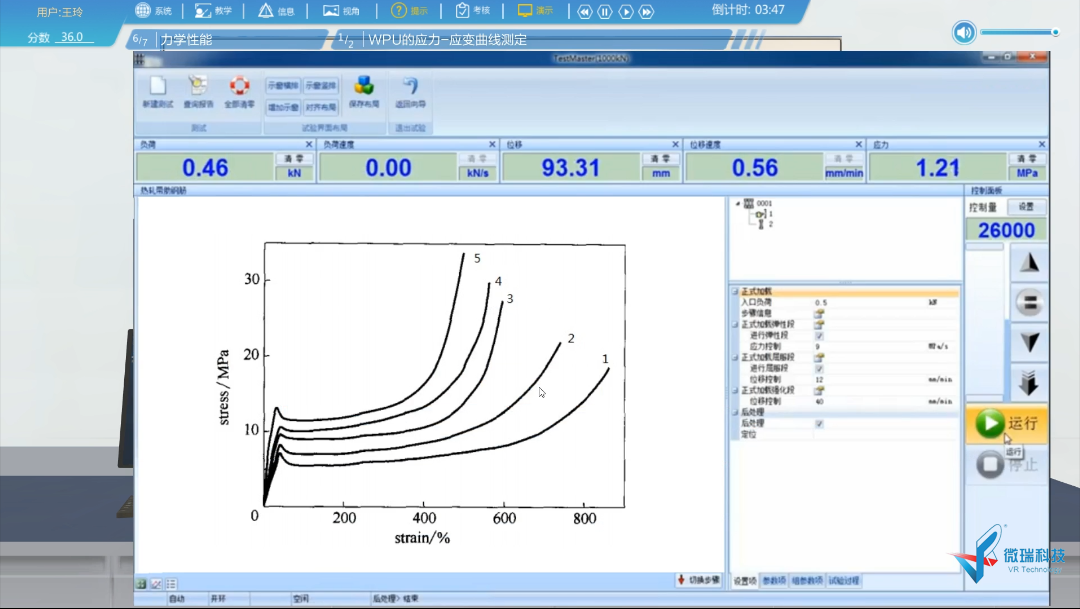Toggle the 进行屈服段 checkbox
The image size is (1080, 609).
coord(819,369)
